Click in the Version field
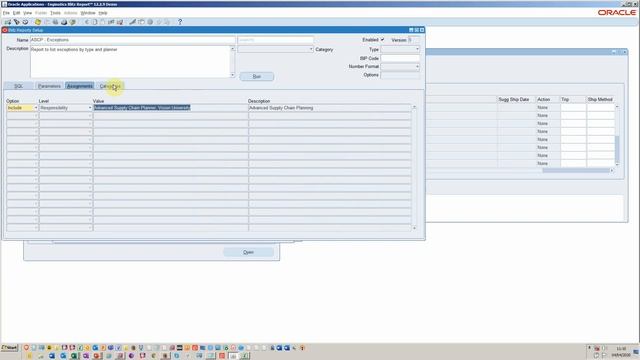This screenshot has height=360, width=640. [x=413, y=40]
